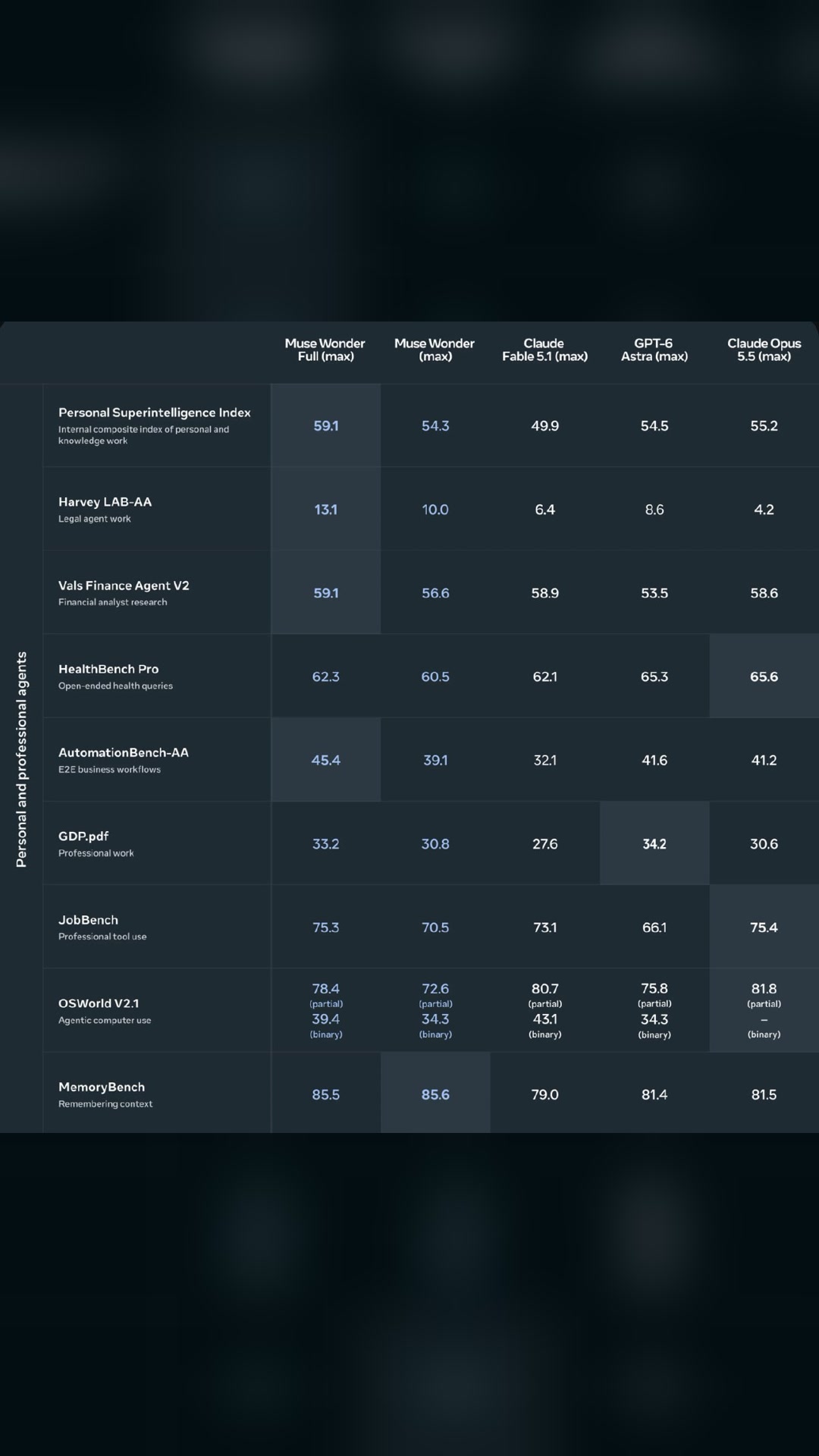Click the Personal Superintelligence Index row title
819x1456 pixels.
coord(155,413)
